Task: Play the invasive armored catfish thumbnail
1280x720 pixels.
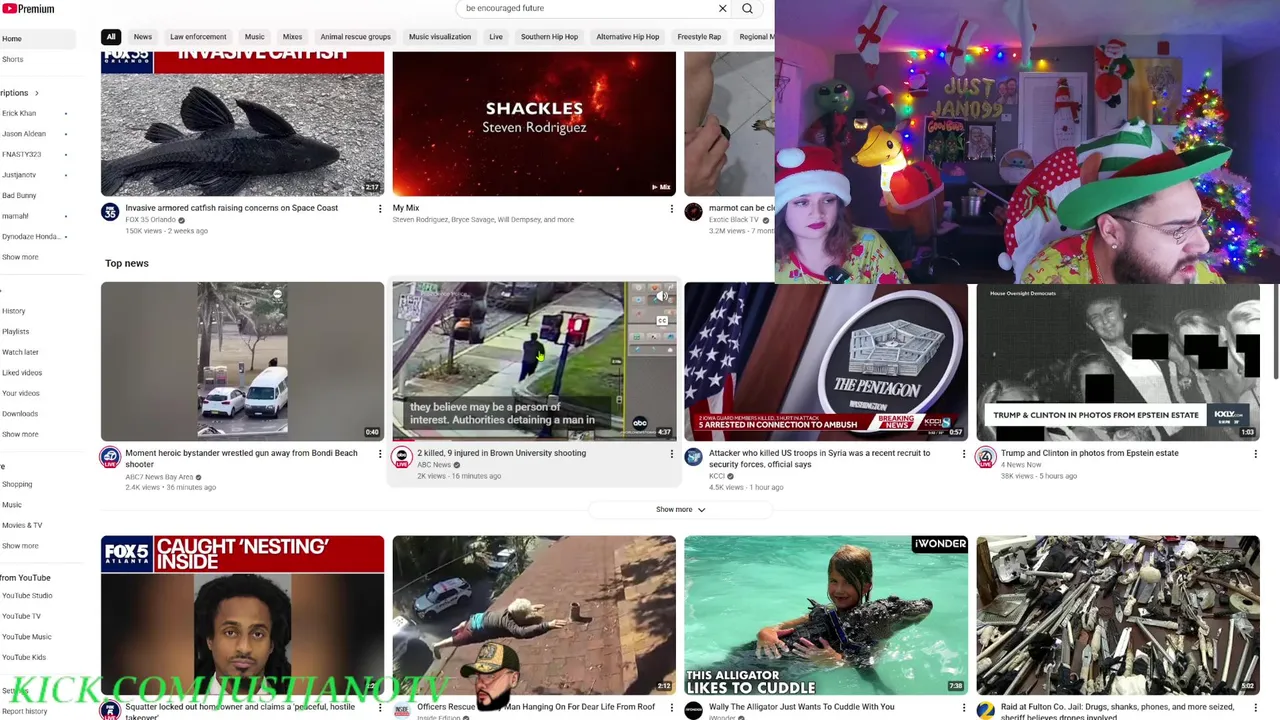Action: (242, 123)
